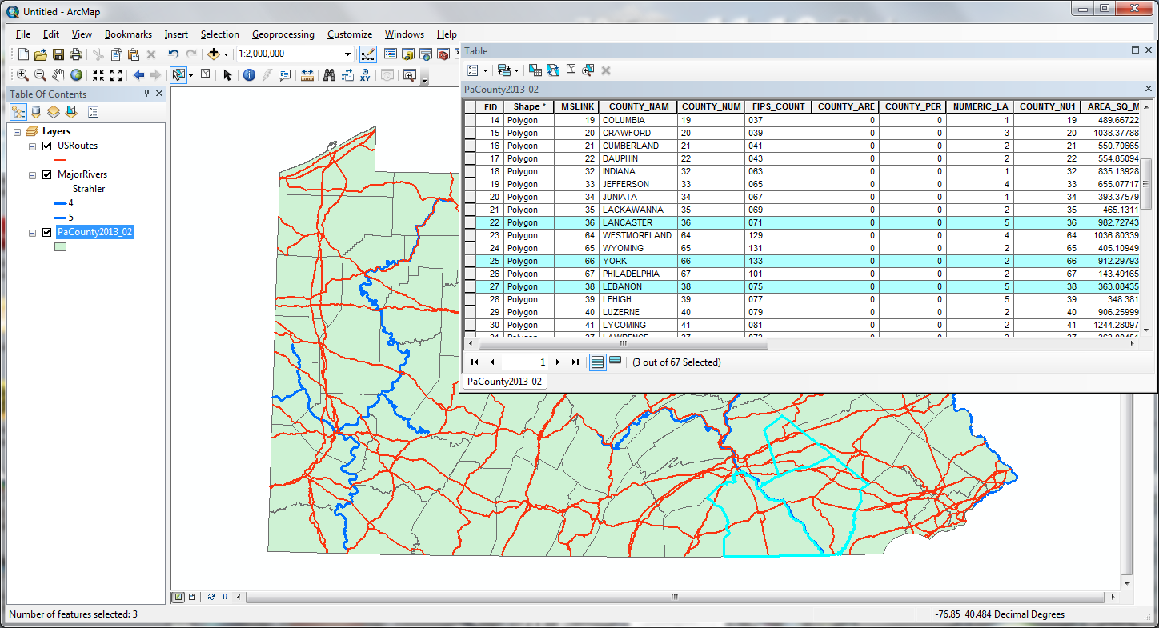
Task: Open the Customize menu
Action: (349, 35)
